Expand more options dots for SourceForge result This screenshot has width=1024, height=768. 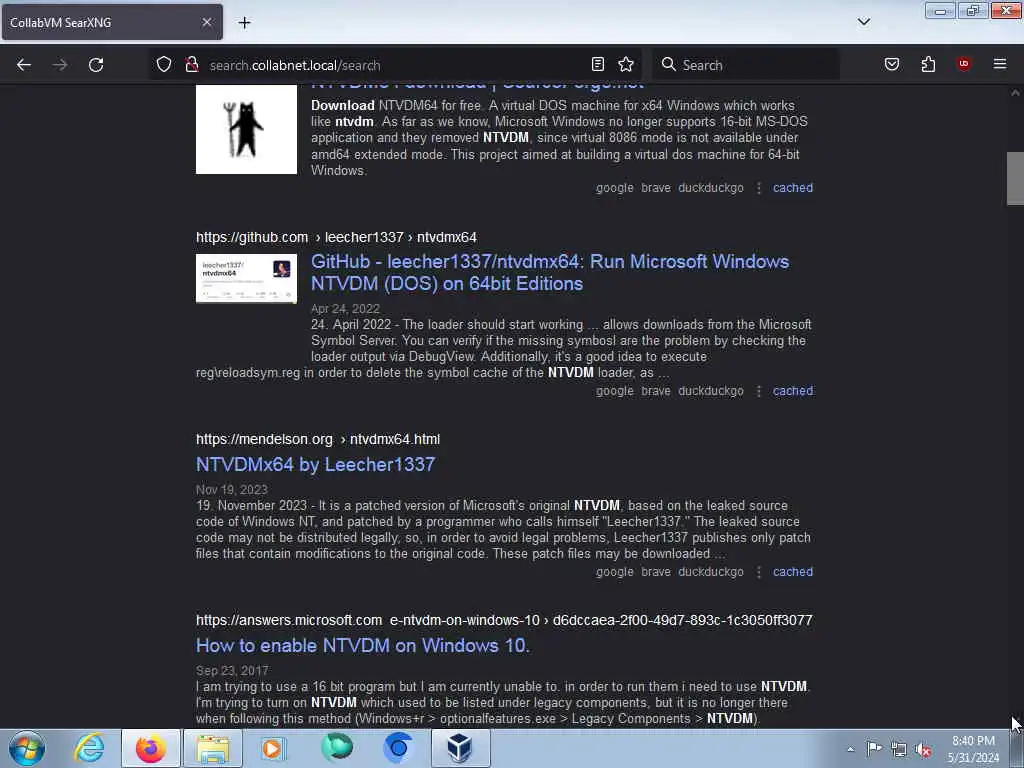pos(759,188)
